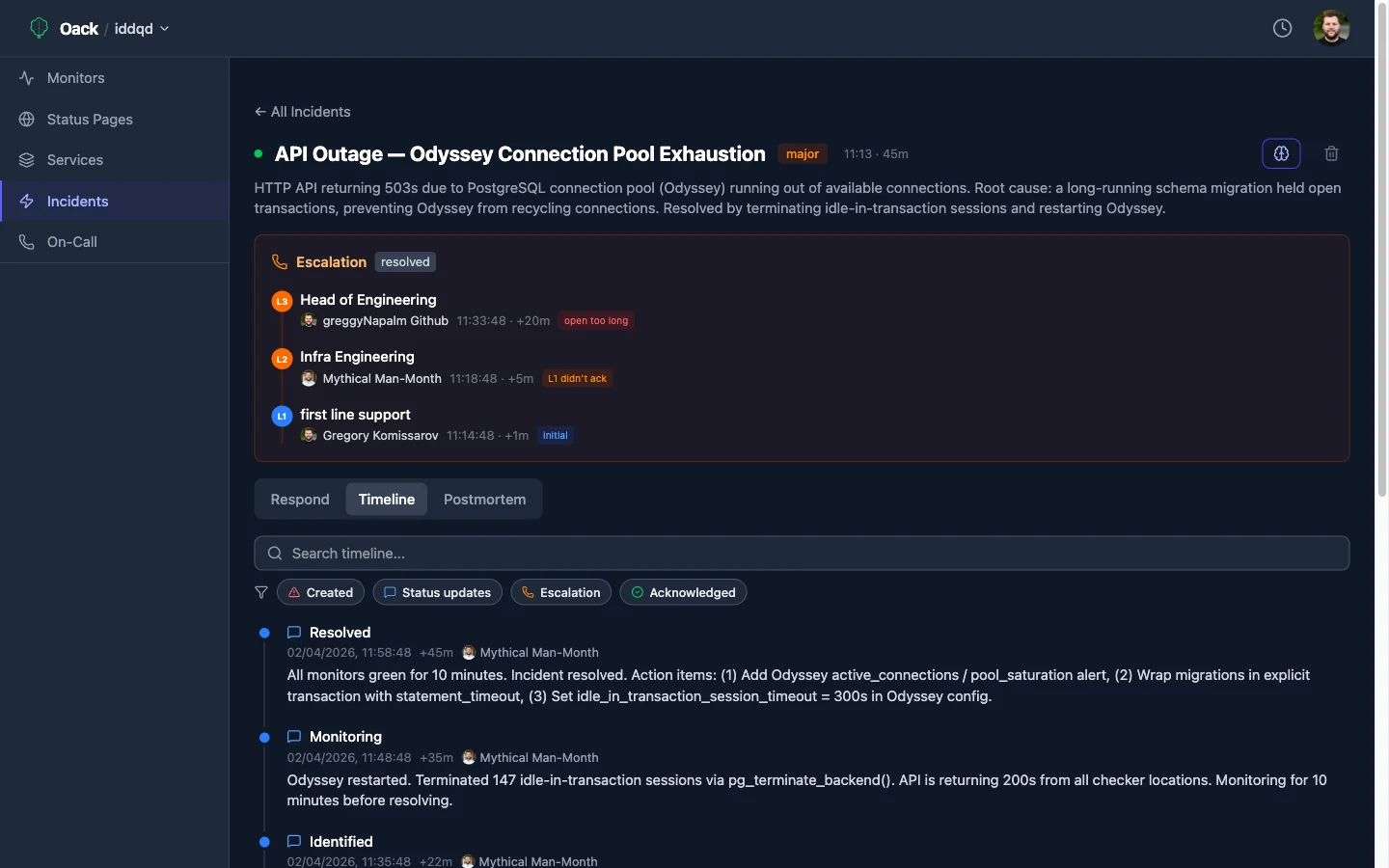Open Monitors from the sidebar

(x=75, y=78)
